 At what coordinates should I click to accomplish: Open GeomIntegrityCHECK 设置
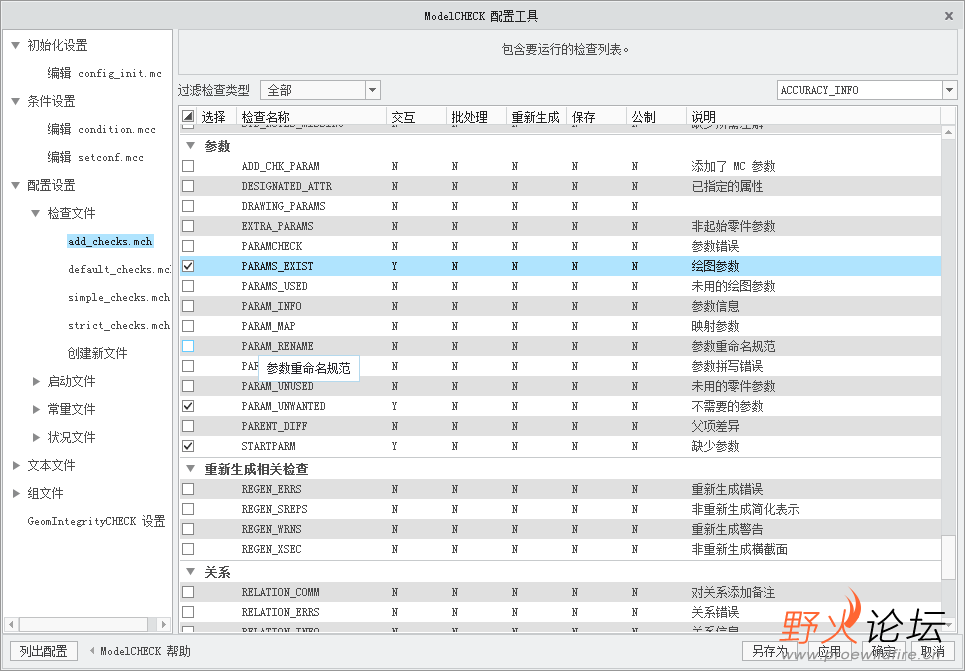coord(97,521)
